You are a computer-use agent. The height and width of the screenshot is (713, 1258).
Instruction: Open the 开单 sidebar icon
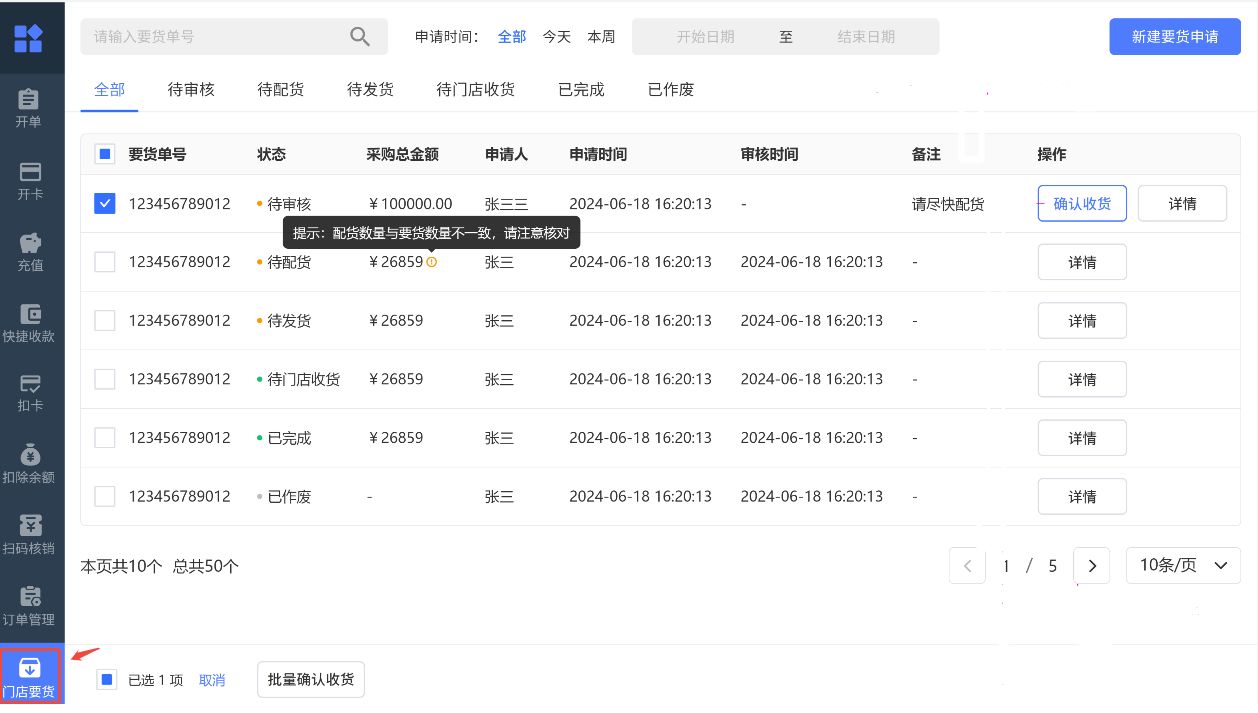[30, 100]
